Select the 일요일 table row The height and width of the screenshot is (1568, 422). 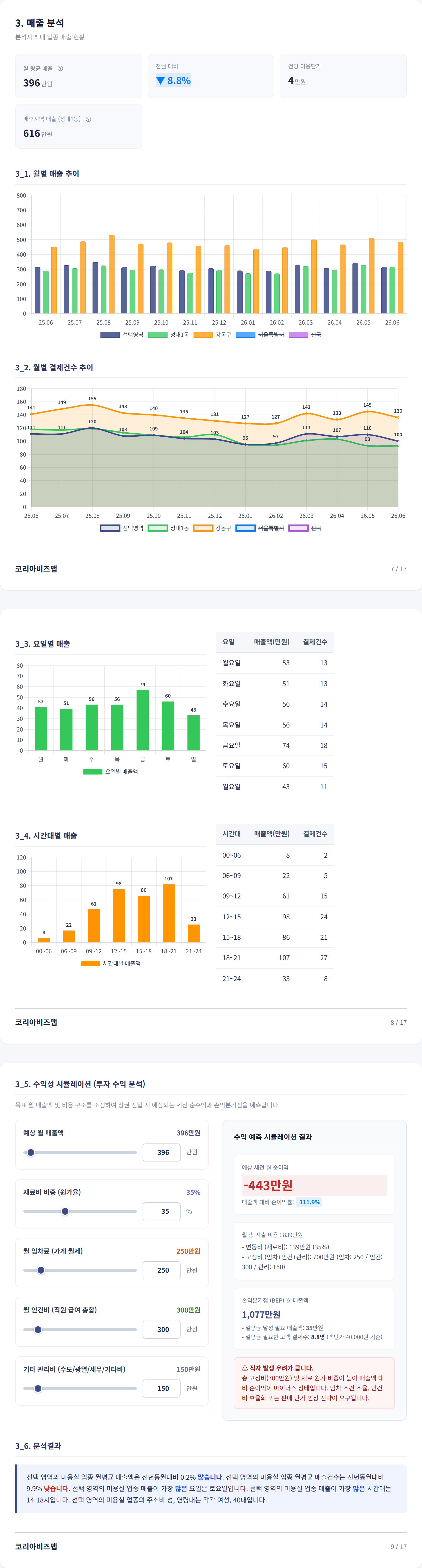coord(275,786)
